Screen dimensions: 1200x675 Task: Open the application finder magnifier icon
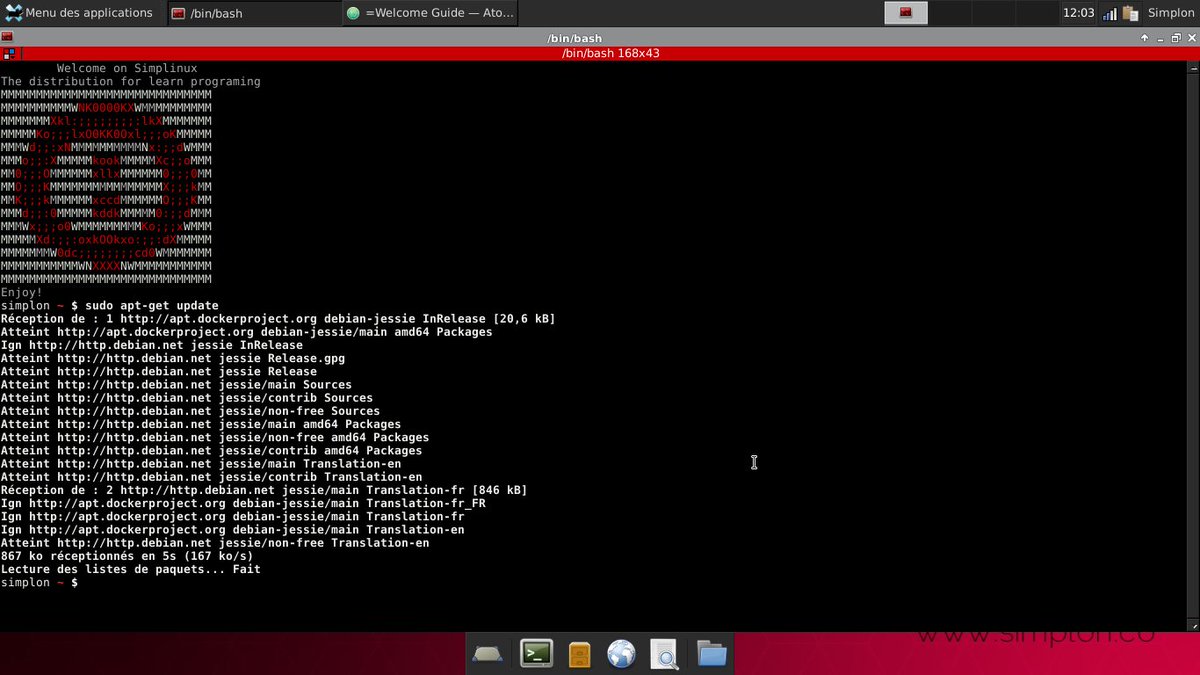665,654
